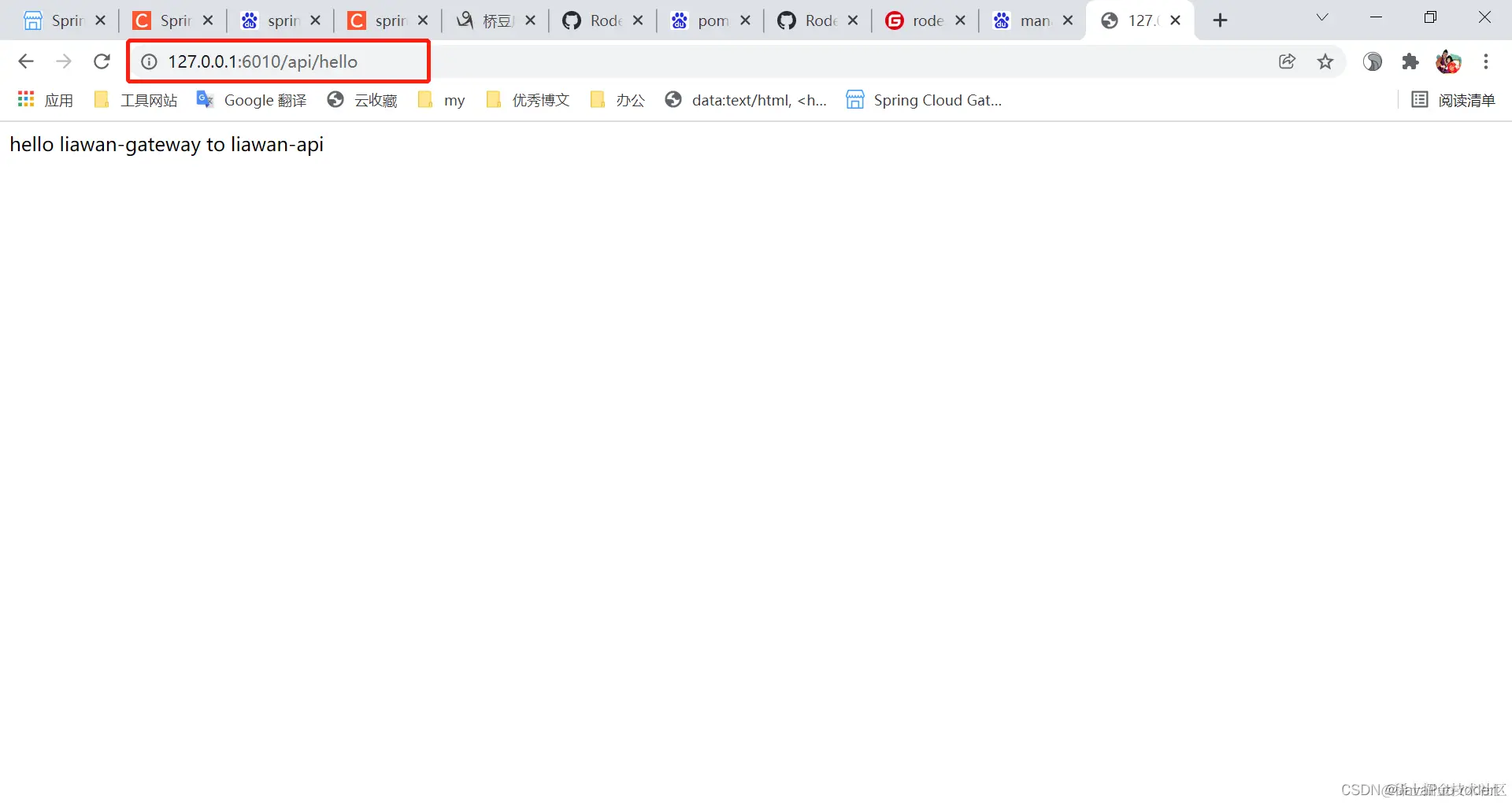Viewport: 1512px width, 803px height.
Task: Open the my bookmark folder
Action: [442, 100]
